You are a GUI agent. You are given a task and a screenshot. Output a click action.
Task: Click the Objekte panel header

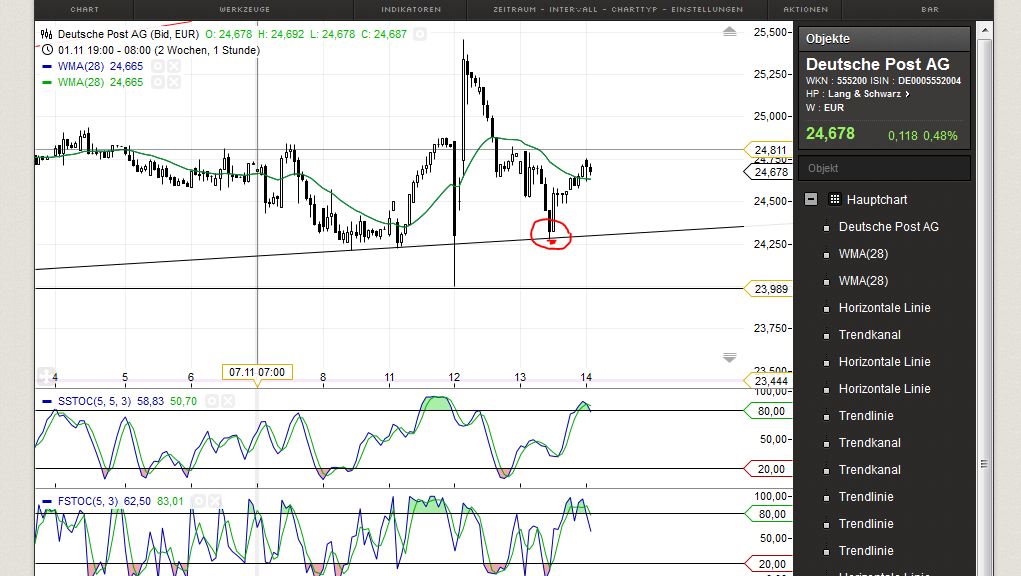884,38
